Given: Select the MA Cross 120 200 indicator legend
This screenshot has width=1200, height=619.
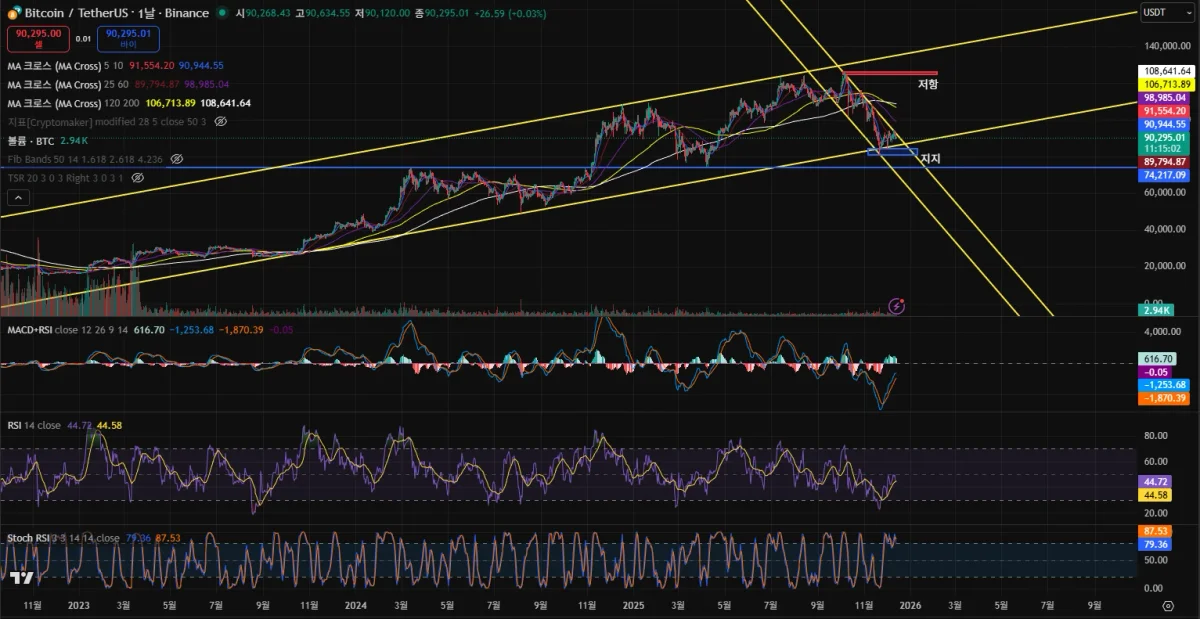Looking at the screenshot, I should (x=129, y=103).
